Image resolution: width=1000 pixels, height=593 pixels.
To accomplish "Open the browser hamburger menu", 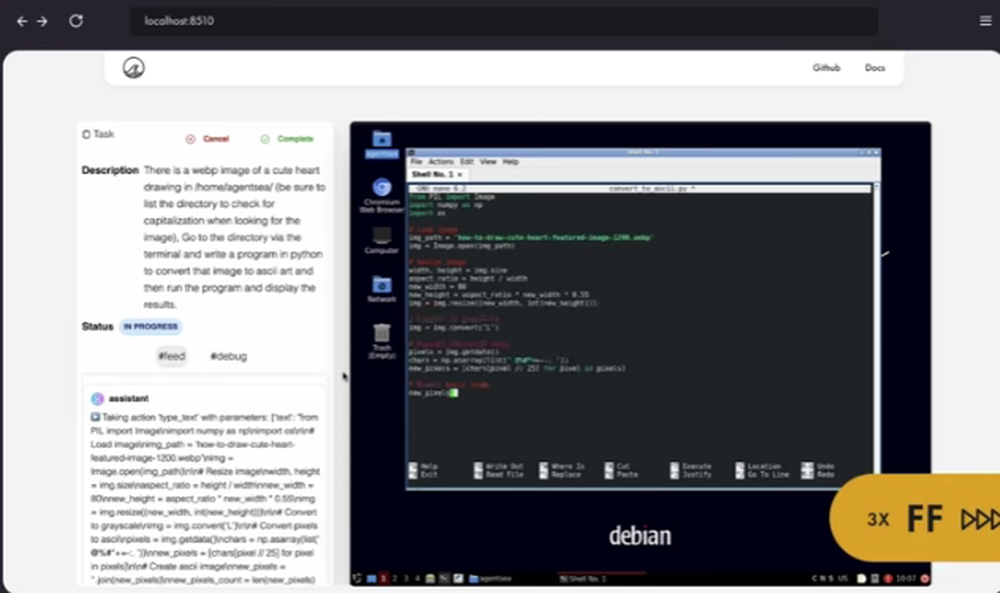I will pyautogui.click(x=984, y=20).
